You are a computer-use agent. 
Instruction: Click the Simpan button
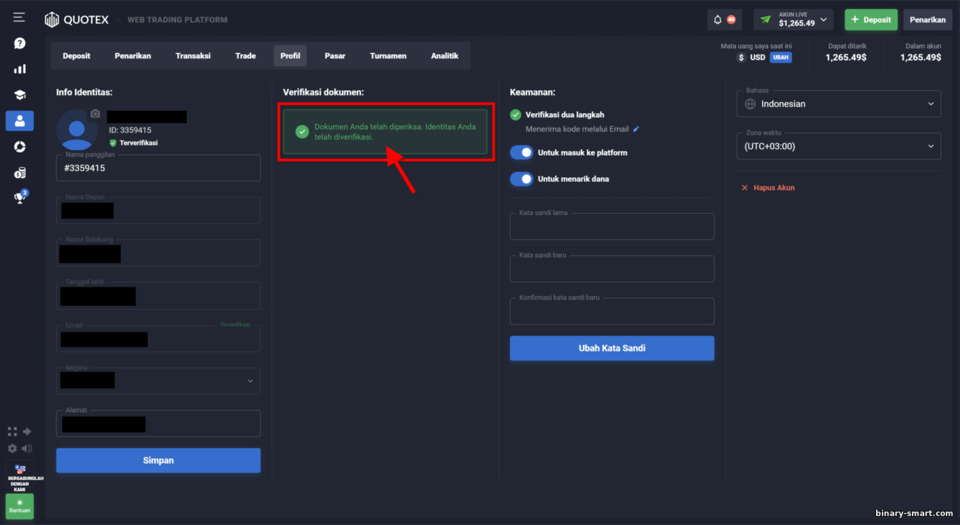(x=158, y=460)
